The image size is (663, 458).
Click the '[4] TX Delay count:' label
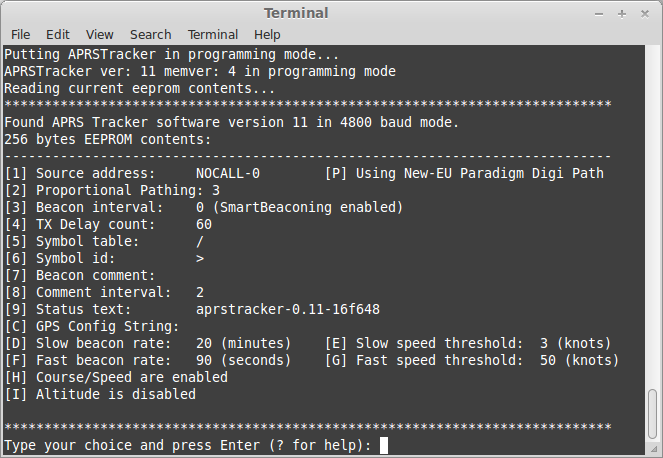(80, 224)
